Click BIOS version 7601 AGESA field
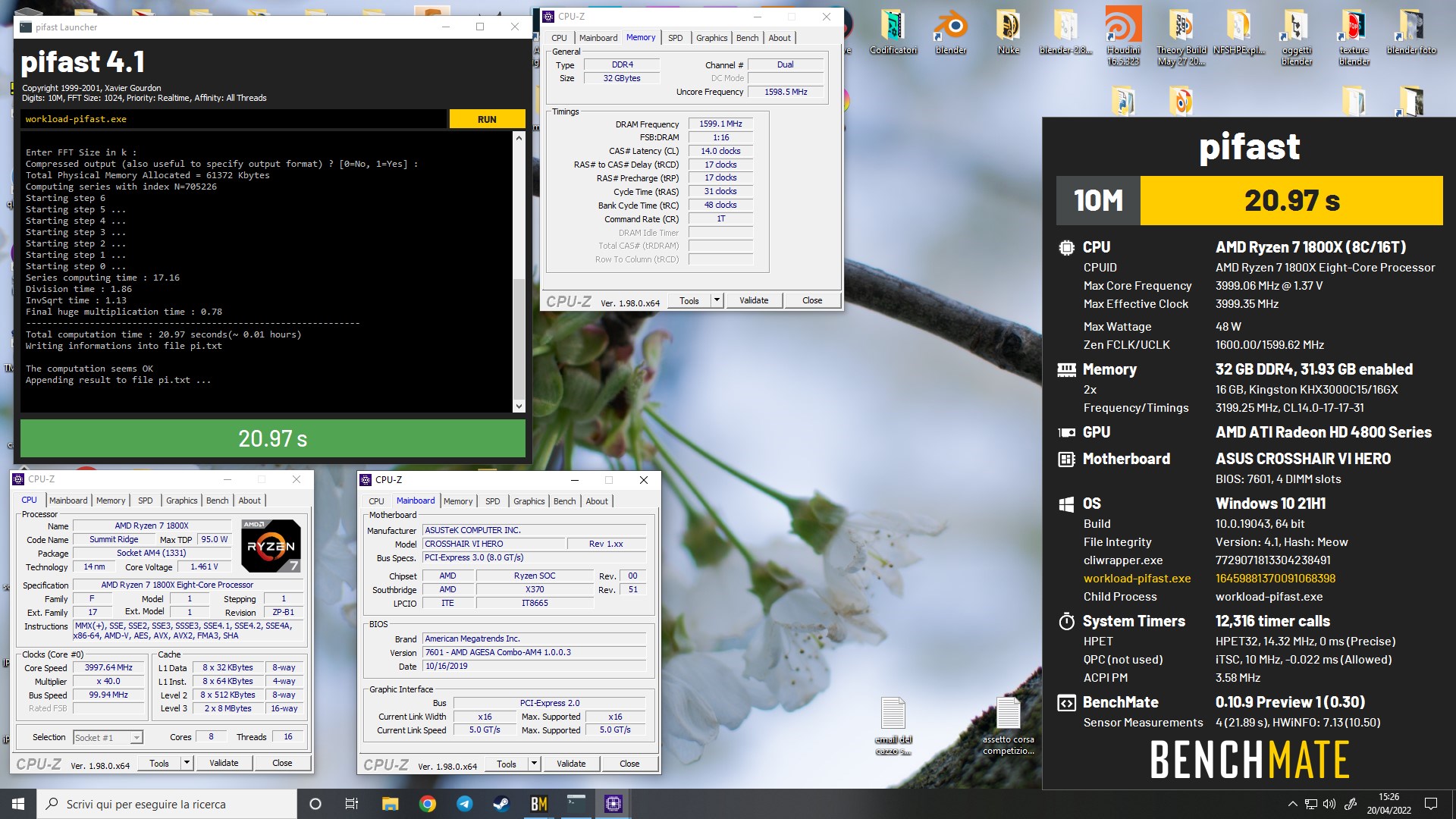This screenshot has width=1456, height=819. (x=534, y=652)
